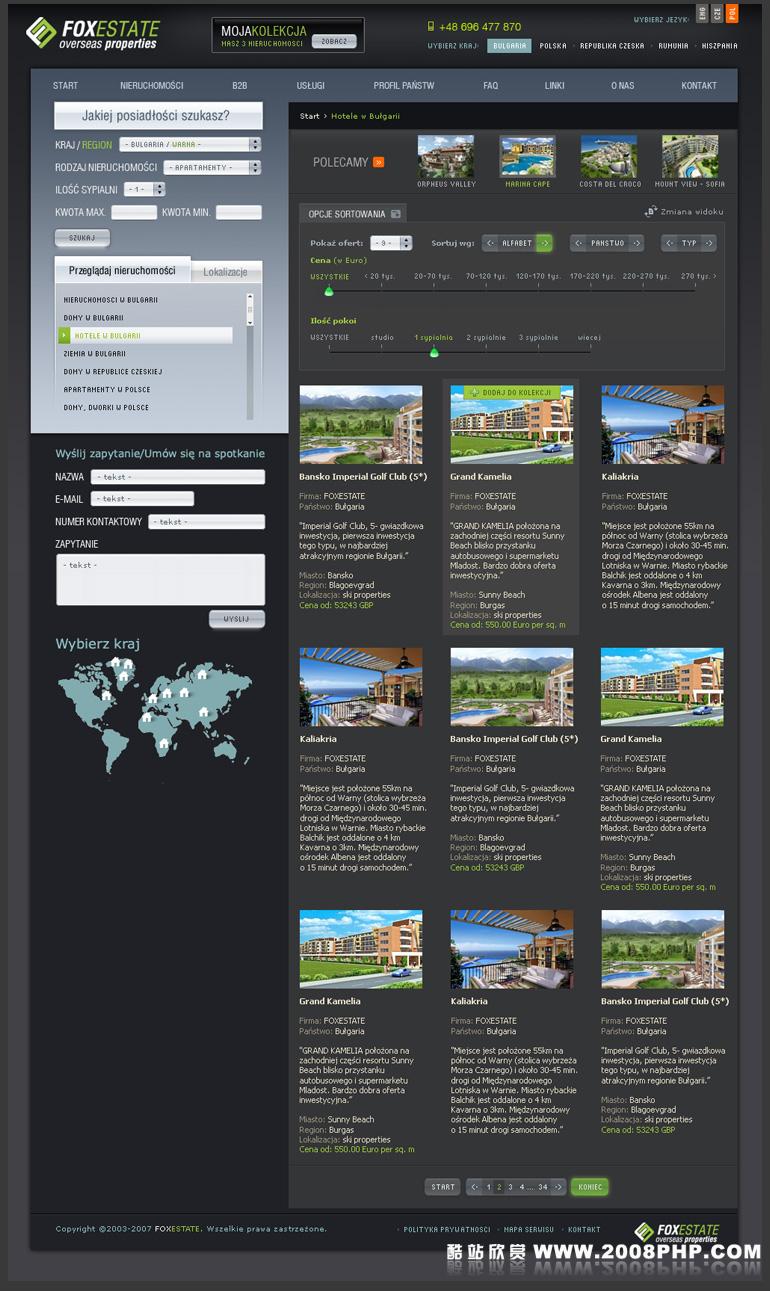This screenshot has height=1291, width=770.
Task: Click the Marina Cape recommended thumbnail
Action: tap(527, 157)
